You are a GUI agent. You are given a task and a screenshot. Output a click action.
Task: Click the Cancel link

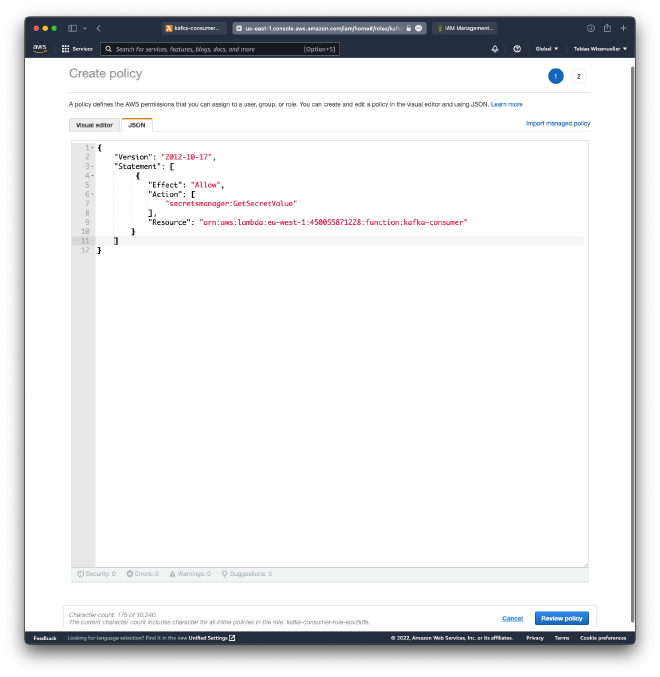click(x=512, y=618)
